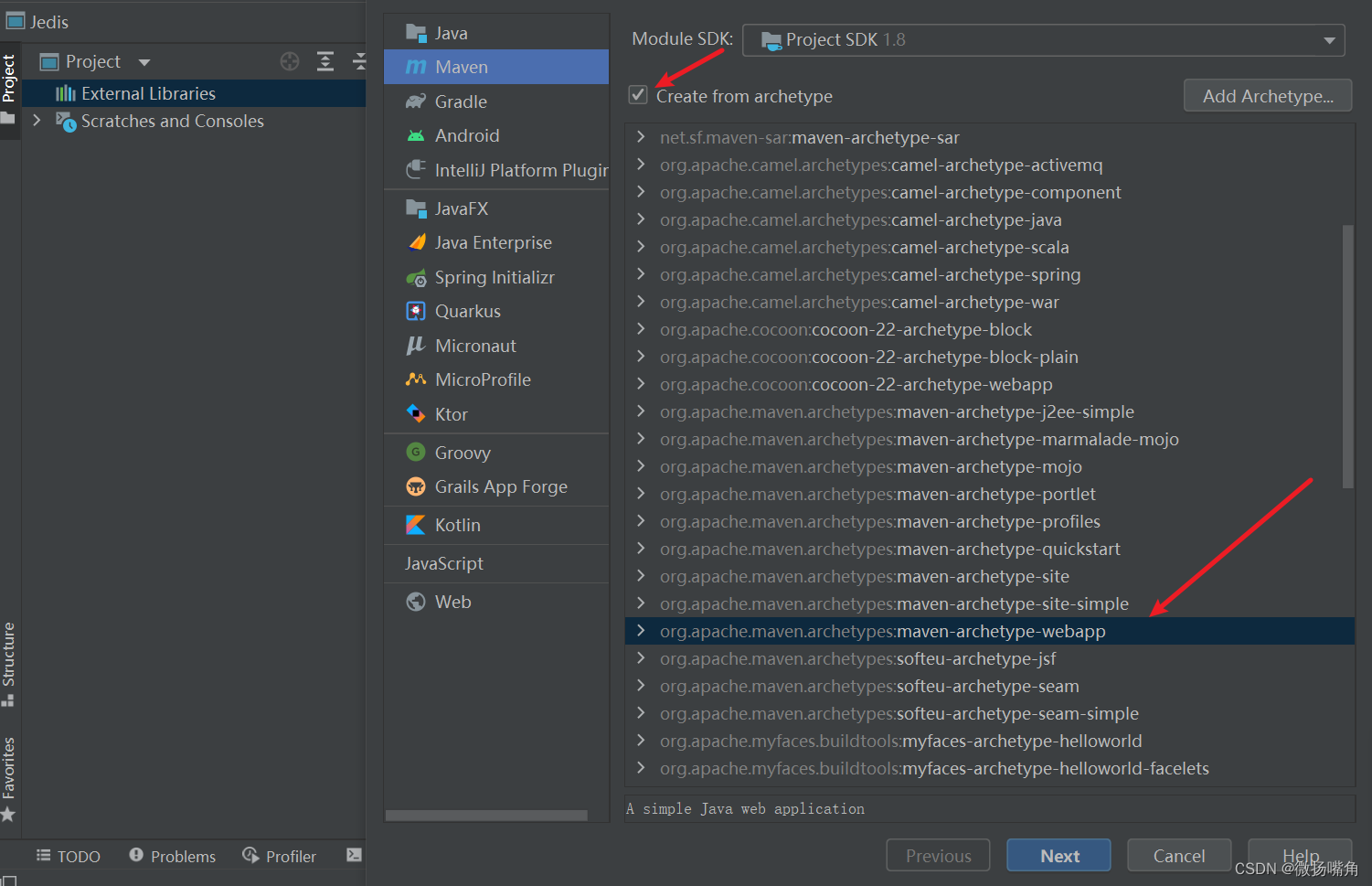Select camel-archetype-scala row
Screen dimensions: 1372x886
pos(989,247)
